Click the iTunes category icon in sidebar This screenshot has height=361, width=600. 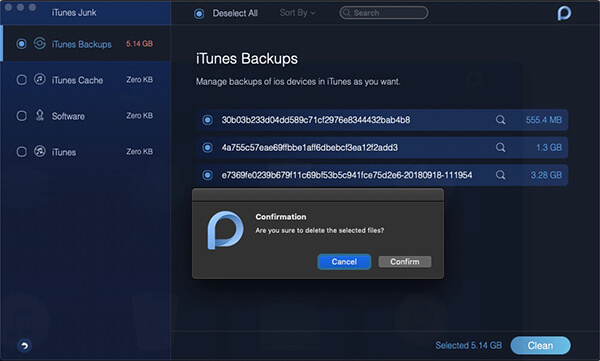click(39, 151)
